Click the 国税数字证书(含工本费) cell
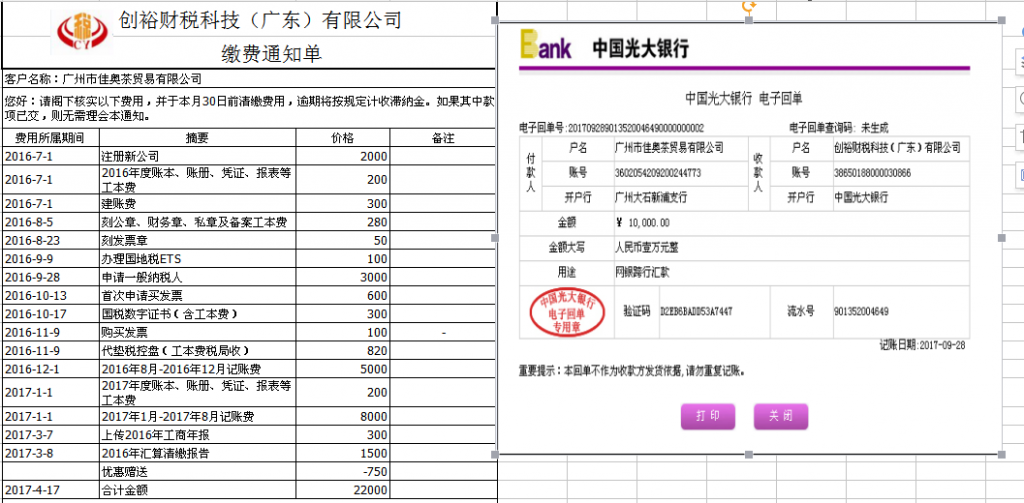Viewport: 1024px width, 503px height. point(198,314)
